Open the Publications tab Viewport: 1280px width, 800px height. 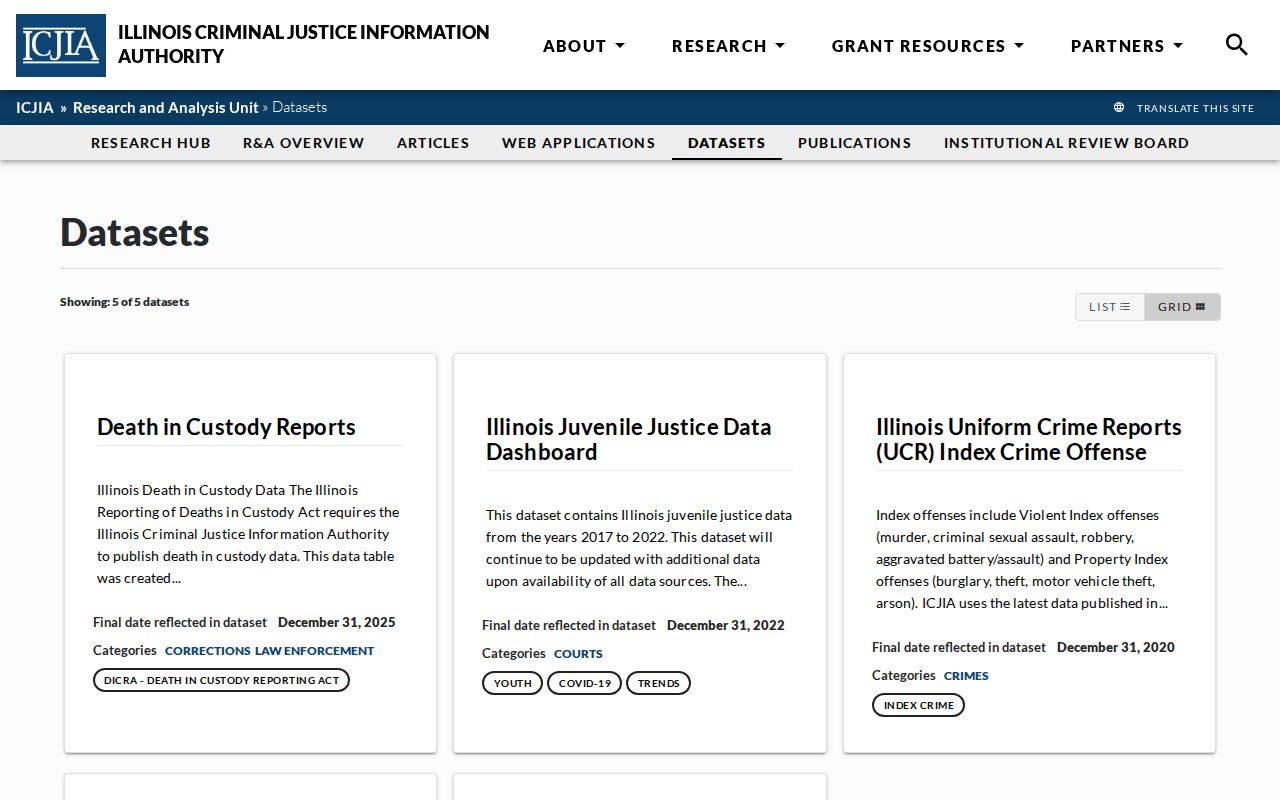[x=855, y=143]
